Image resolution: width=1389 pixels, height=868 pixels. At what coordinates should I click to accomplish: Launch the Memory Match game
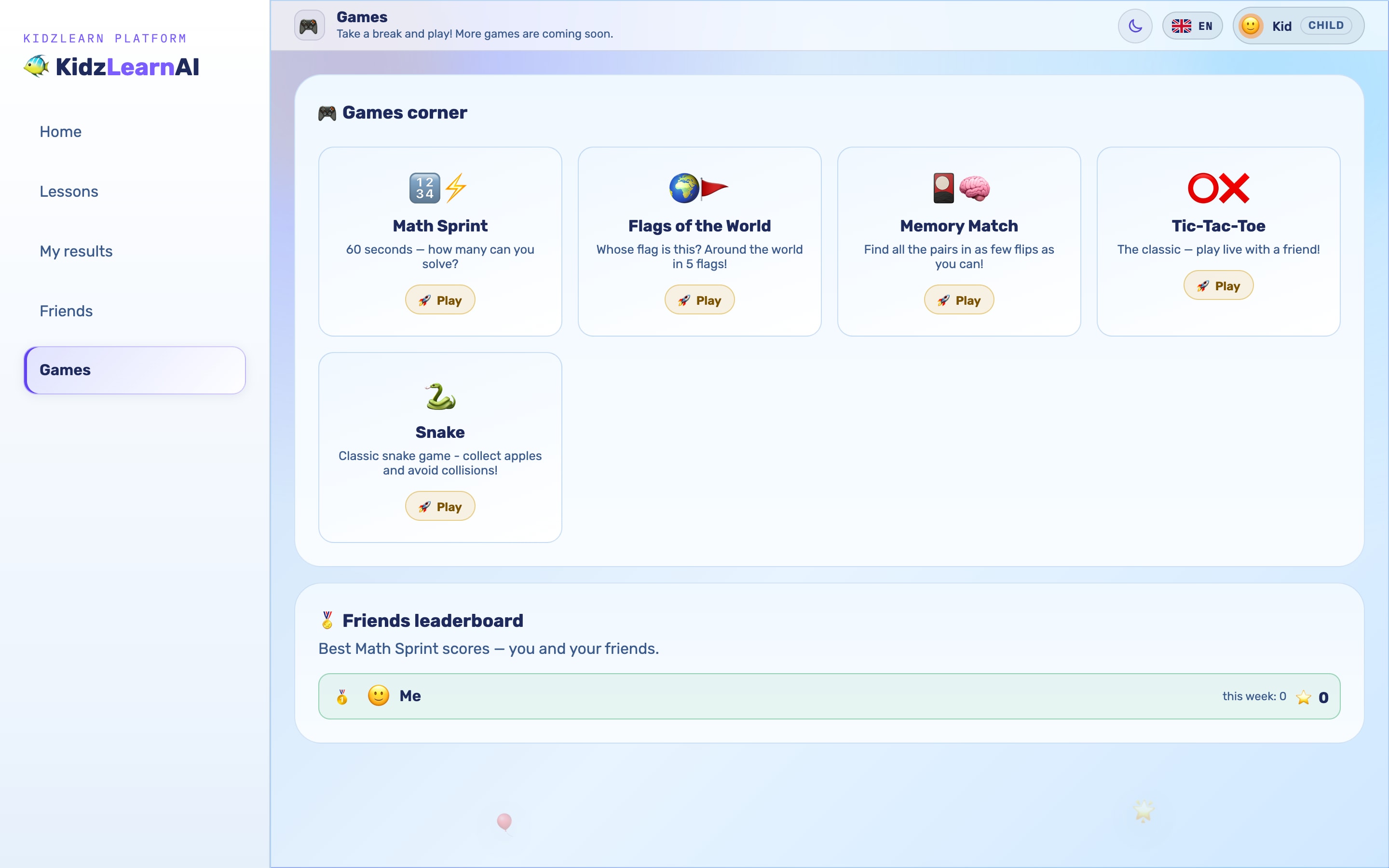[959, 299]
